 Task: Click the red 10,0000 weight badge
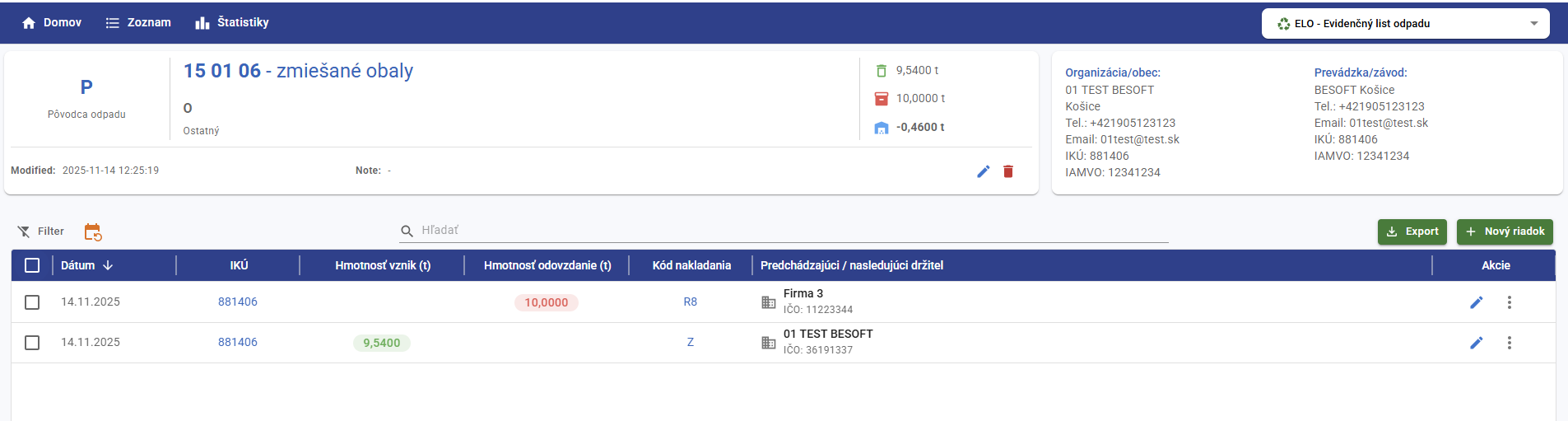tap(547, 302)
